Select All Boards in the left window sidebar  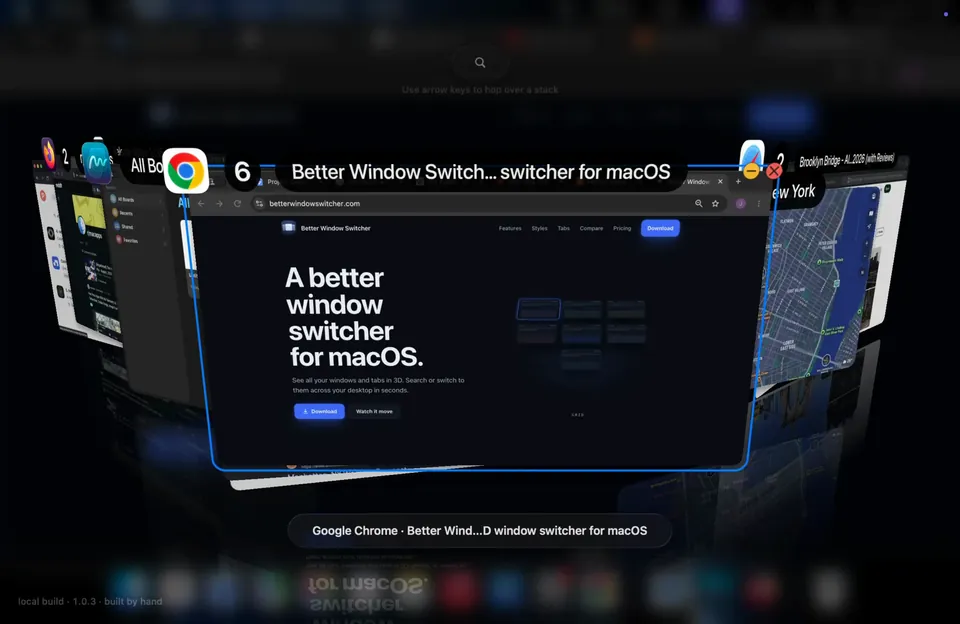pyautogui.click(x=125, y=200)
